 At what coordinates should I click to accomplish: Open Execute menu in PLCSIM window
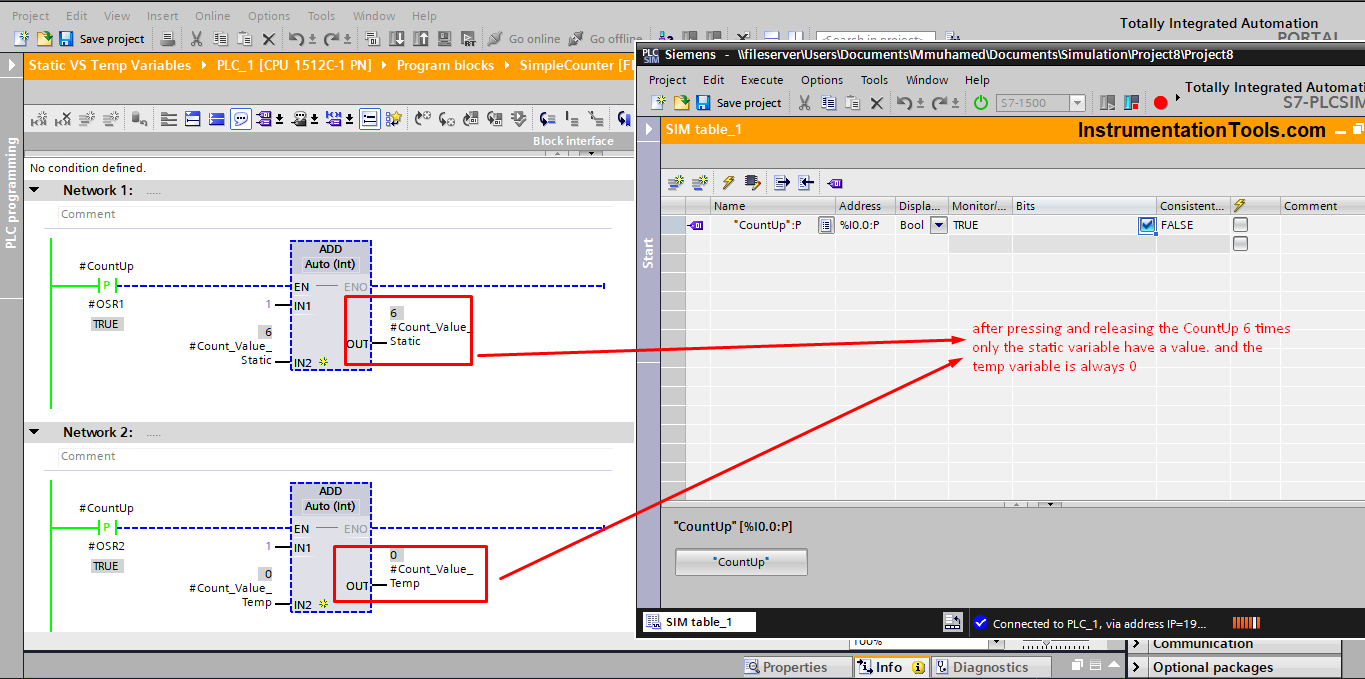point(762,80)
